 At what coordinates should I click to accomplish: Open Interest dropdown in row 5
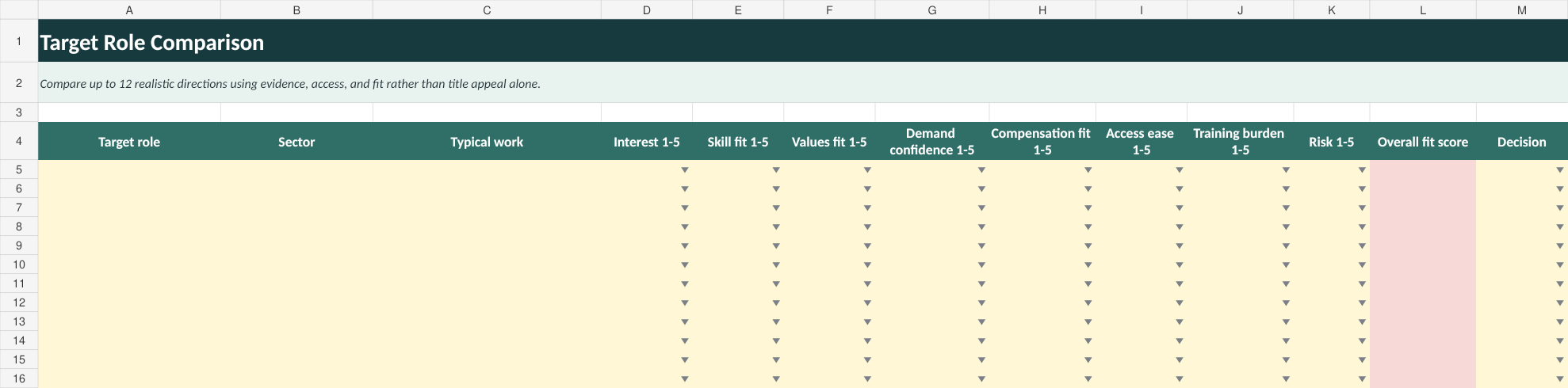(x=685, y=170)
